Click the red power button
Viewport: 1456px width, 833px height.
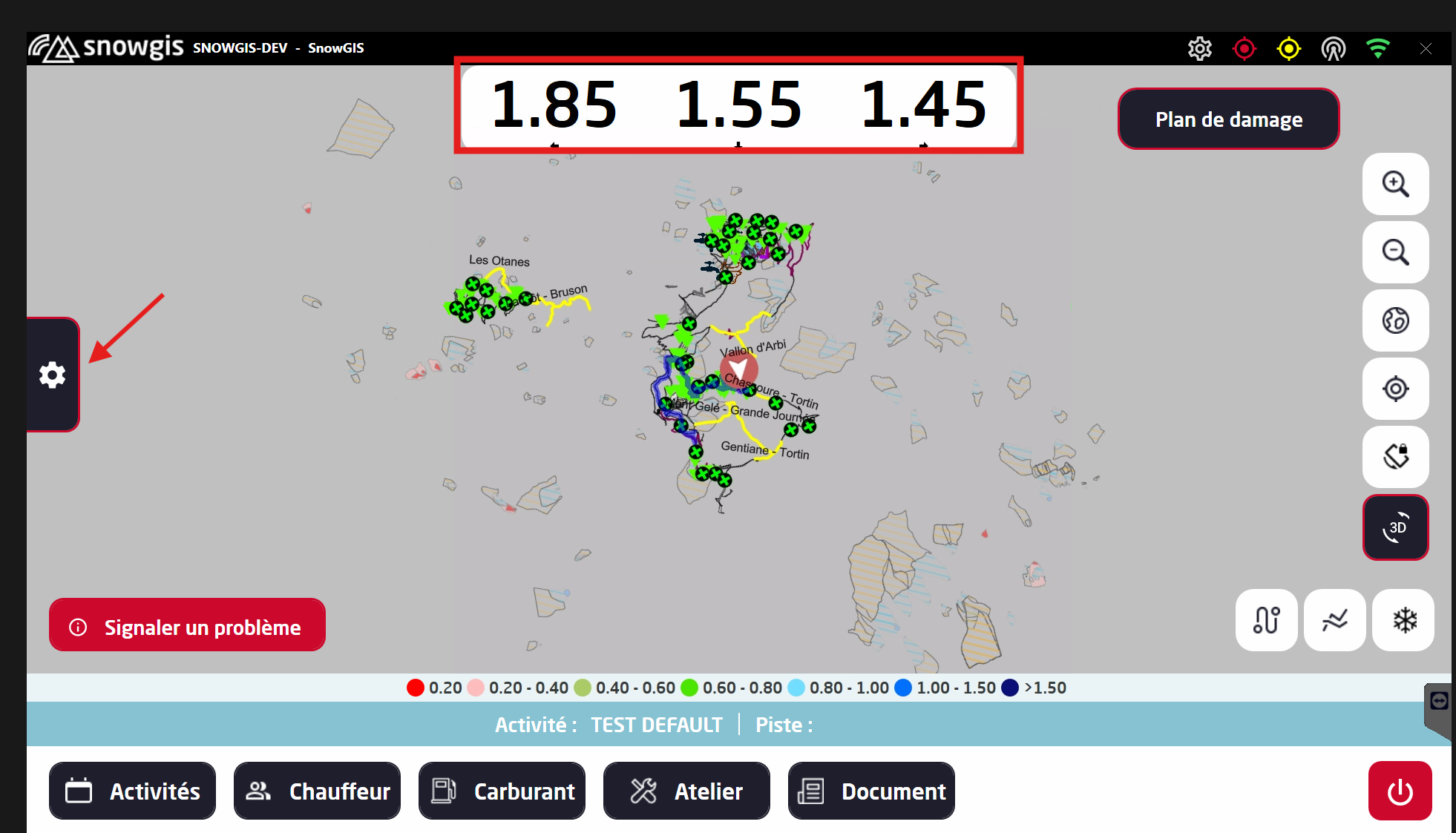click(x=1400, y=791)
